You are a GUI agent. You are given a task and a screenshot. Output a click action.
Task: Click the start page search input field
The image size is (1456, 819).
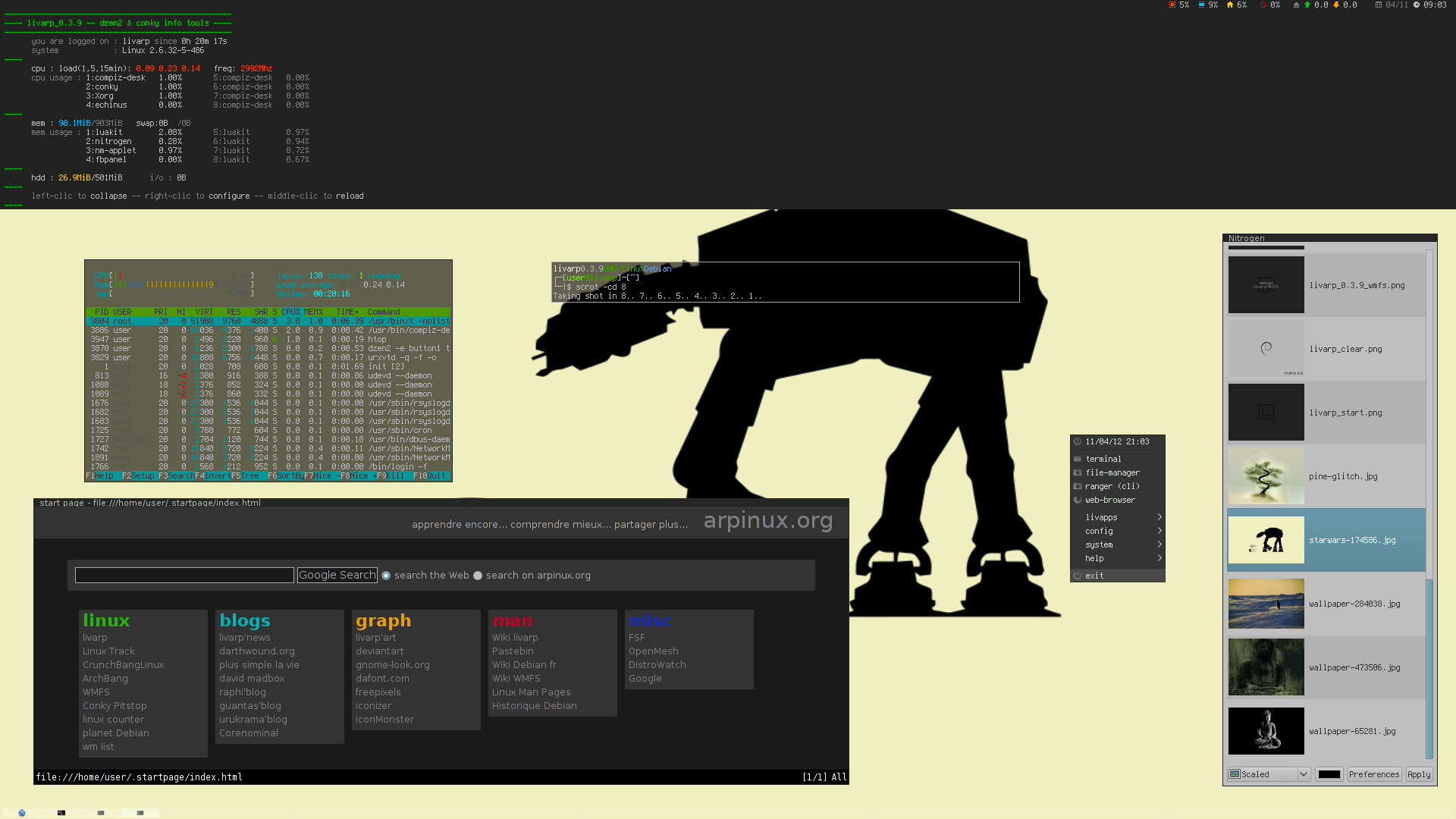pos(184,576)
